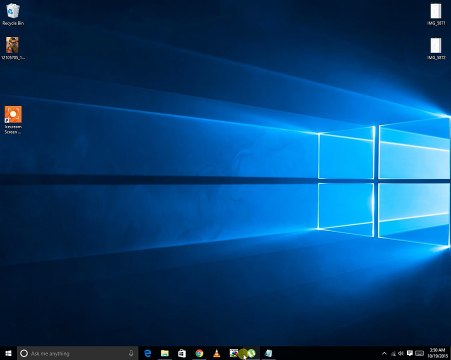
Task: Open VLC media player from the taskbar
Action: click(217, 353)
